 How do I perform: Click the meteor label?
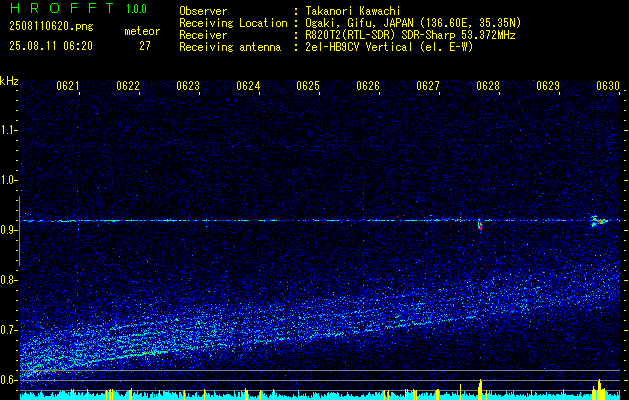coord(142,31)
